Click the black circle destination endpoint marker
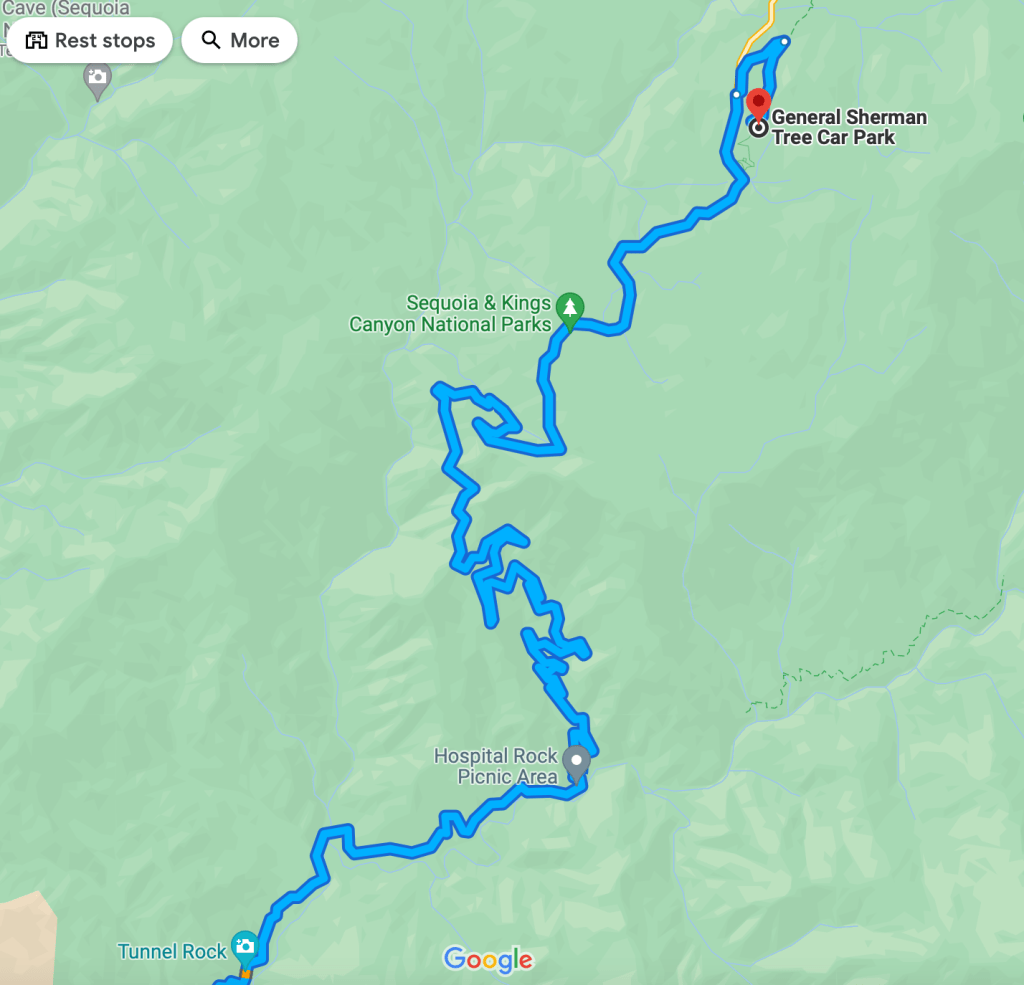Viewport: 1024px width, 985px height. (758, 127)
